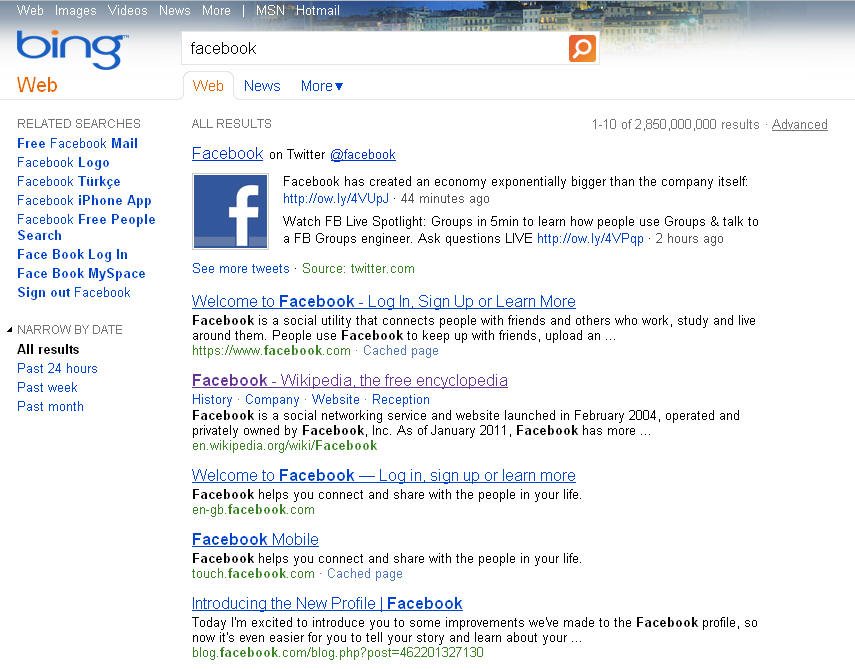Jump to the Reception section of Wikipedia result

(x=401, y=400)
